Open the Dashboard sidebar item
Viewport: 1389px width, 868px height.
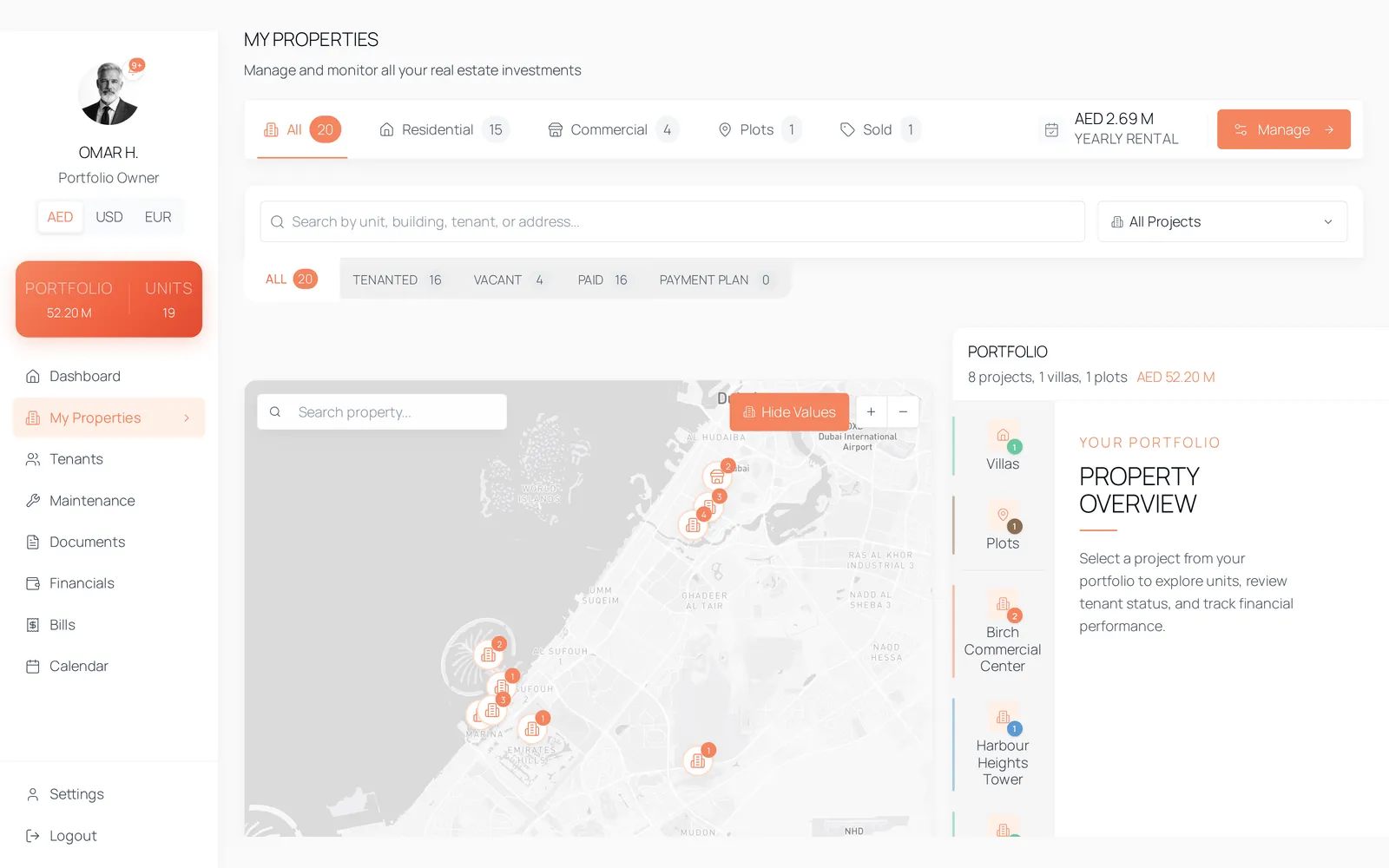pos(109,376)
